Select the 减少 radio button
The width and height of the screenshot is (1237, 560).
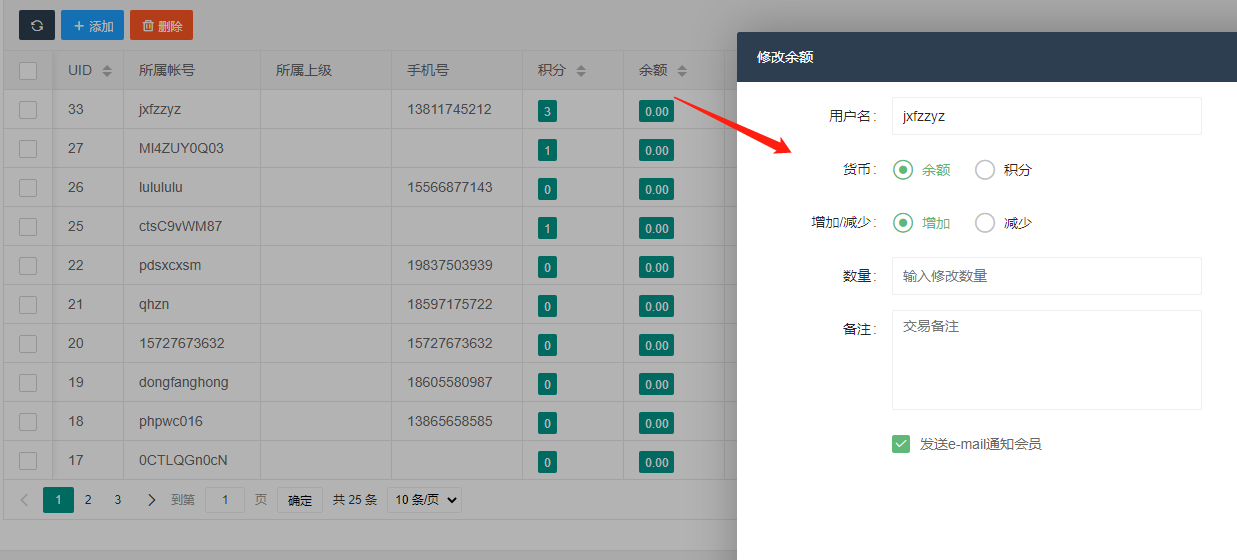(985, 223)
